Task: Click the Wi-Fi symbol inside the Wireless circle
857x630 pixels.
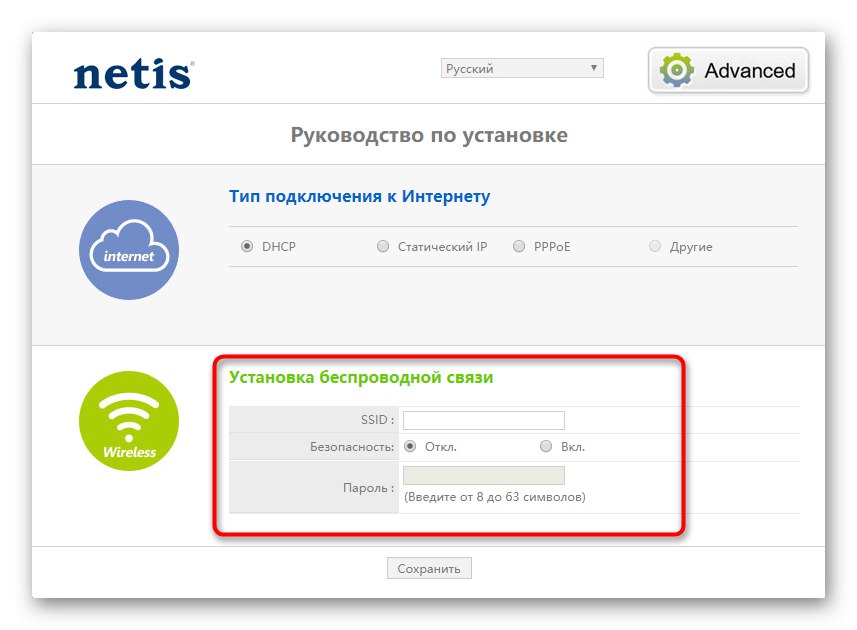Action: 128,415
